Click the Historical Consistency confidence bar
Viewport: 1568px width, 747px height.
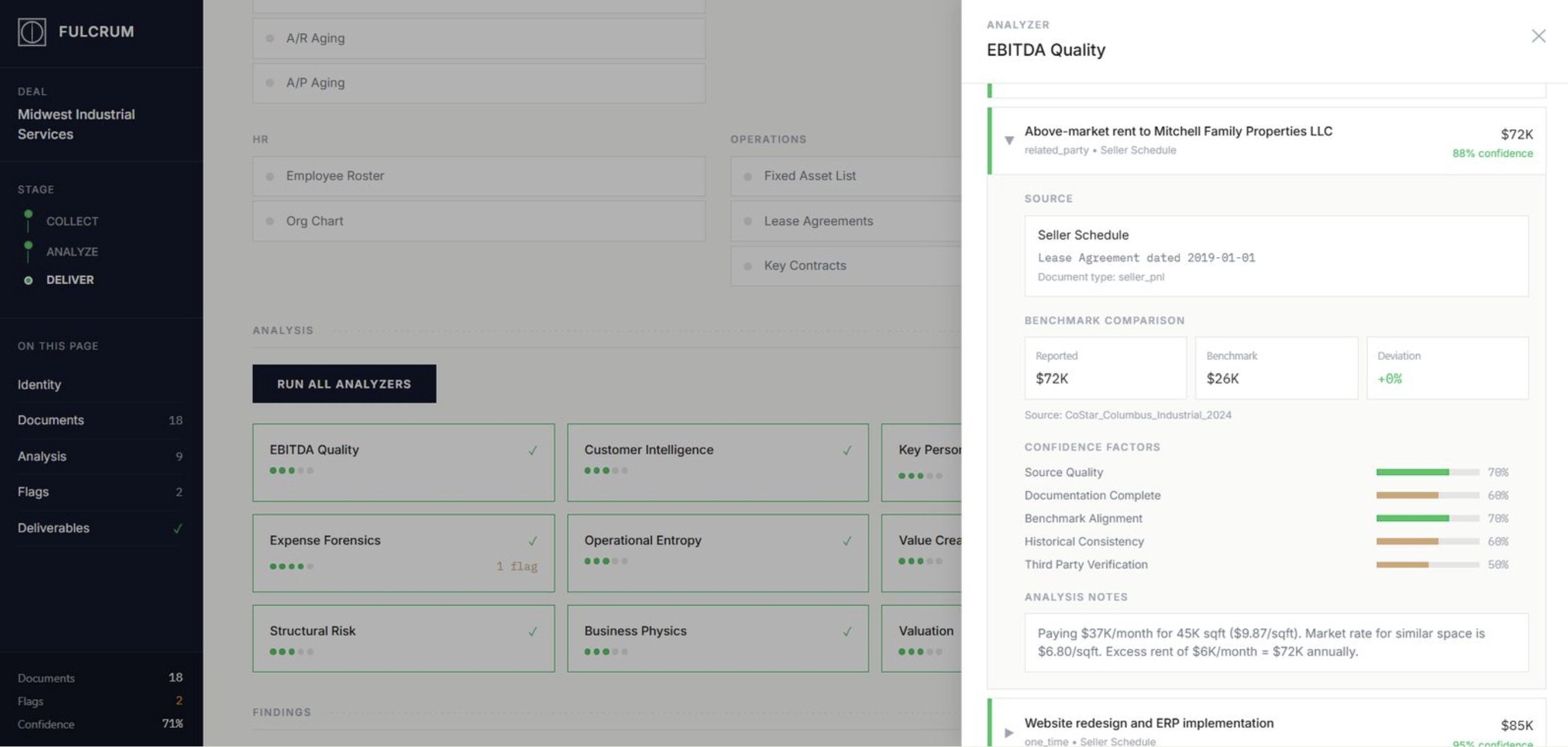[1427, 542]
